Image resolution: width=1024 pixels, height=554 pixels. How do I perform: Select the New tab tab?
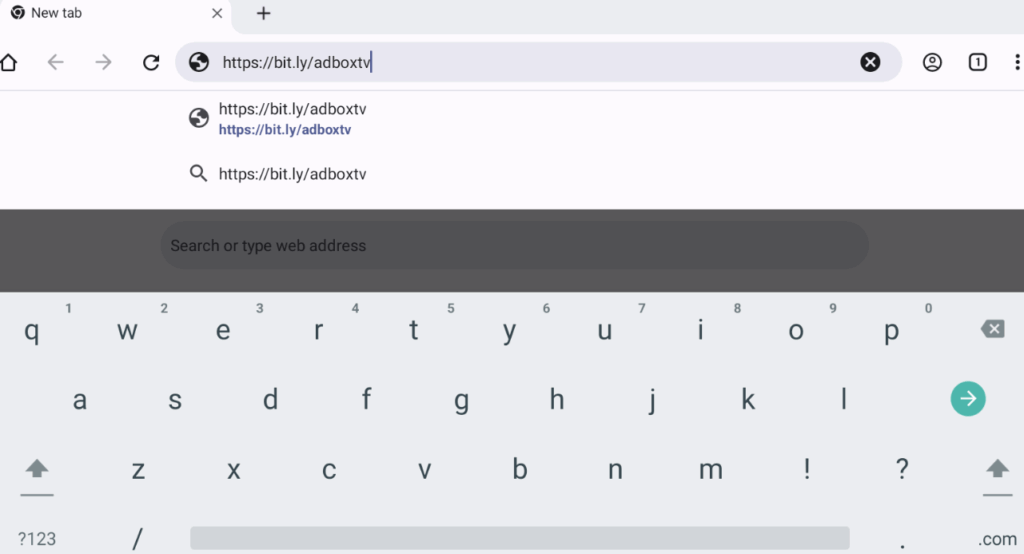(100, 14)
